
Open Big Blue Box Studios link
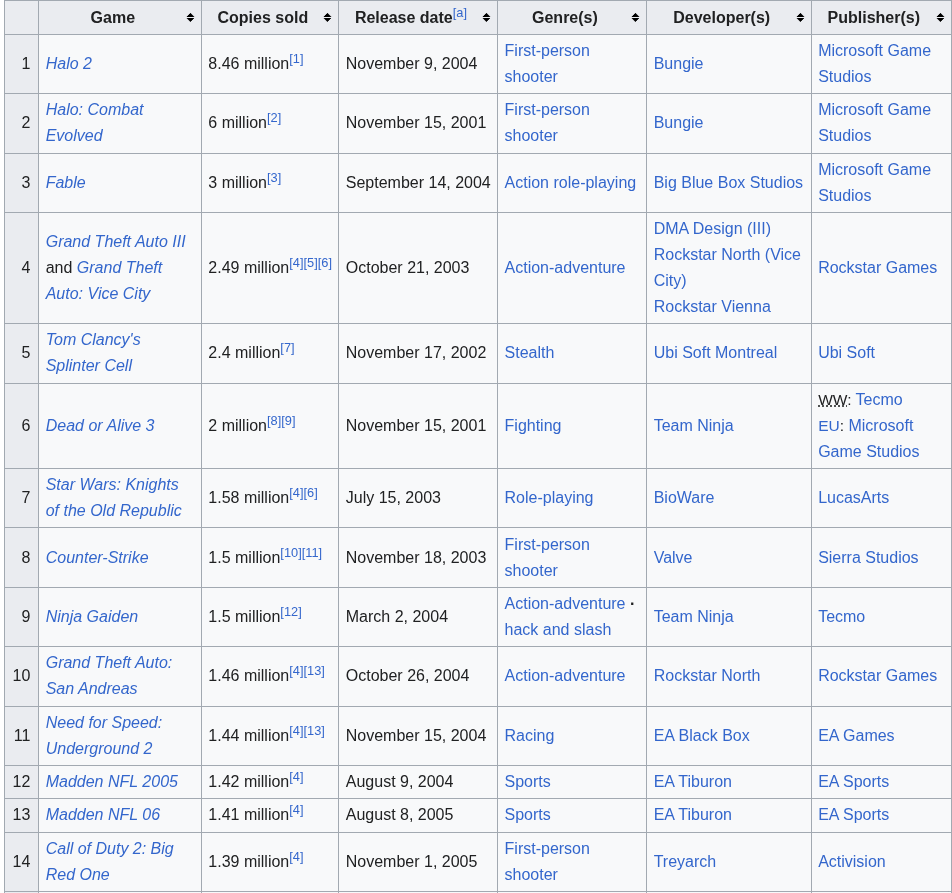point(728,182)
